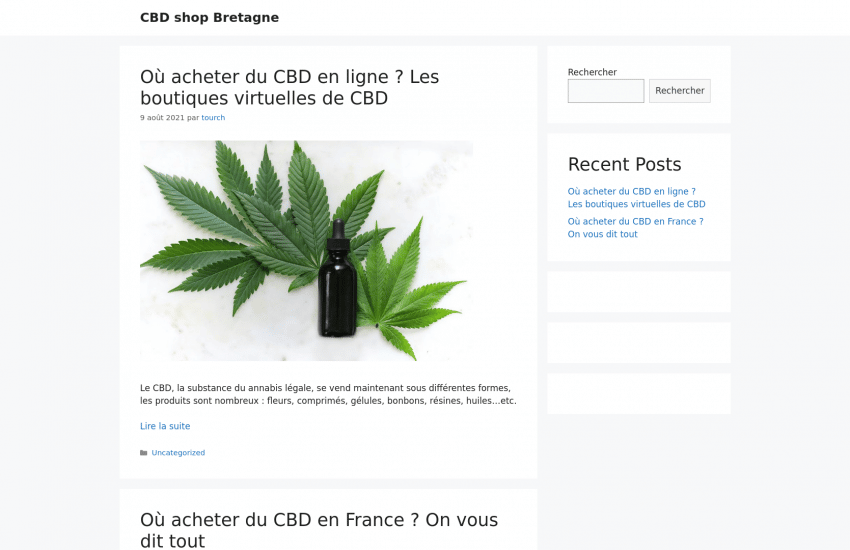Click the CBD shop Bretagne site title
This screenshot has height=550, width=850.
(209, 17)
